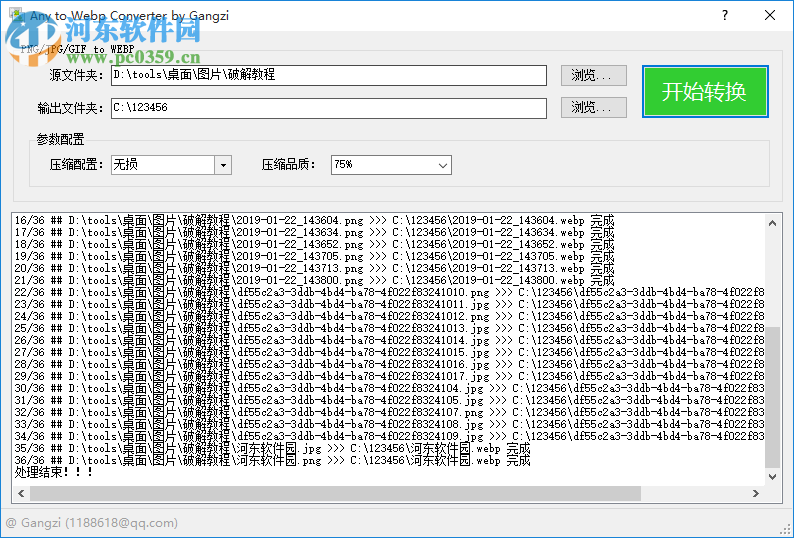This screenshot has width=794, height=538.
Task: Click the 处理结束!!! finished message
Action: pyautogui.click(x=54, y=472)
